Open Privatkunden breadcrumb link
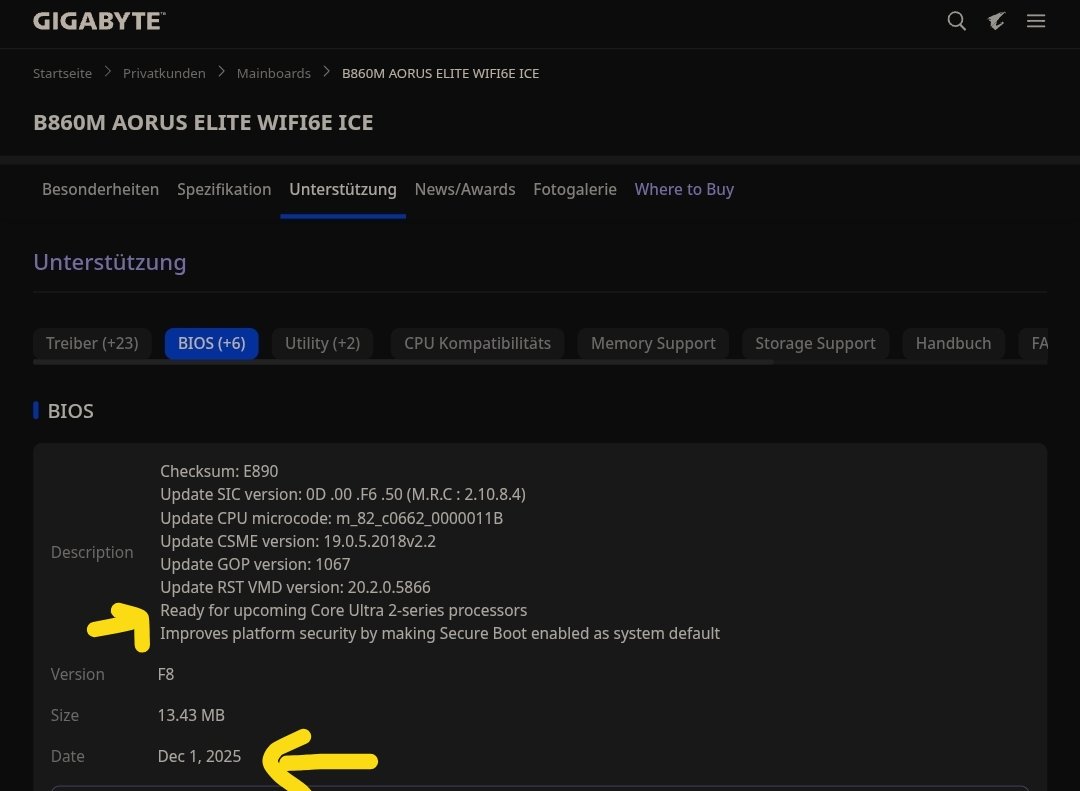The width and height of the screenshot is (1080, 791). 164,73
